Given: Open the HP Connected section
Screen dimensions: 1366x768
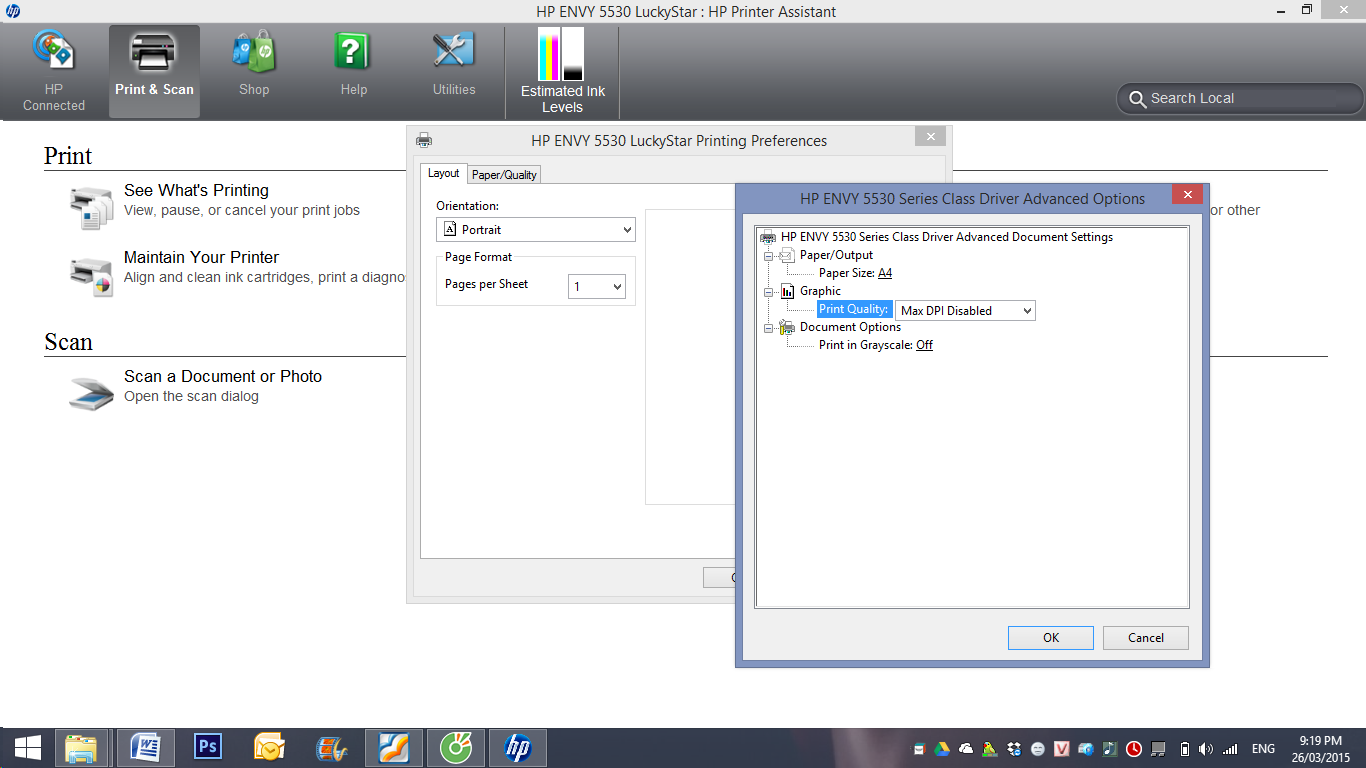Looking at the screenshot, I should (54, 72).
